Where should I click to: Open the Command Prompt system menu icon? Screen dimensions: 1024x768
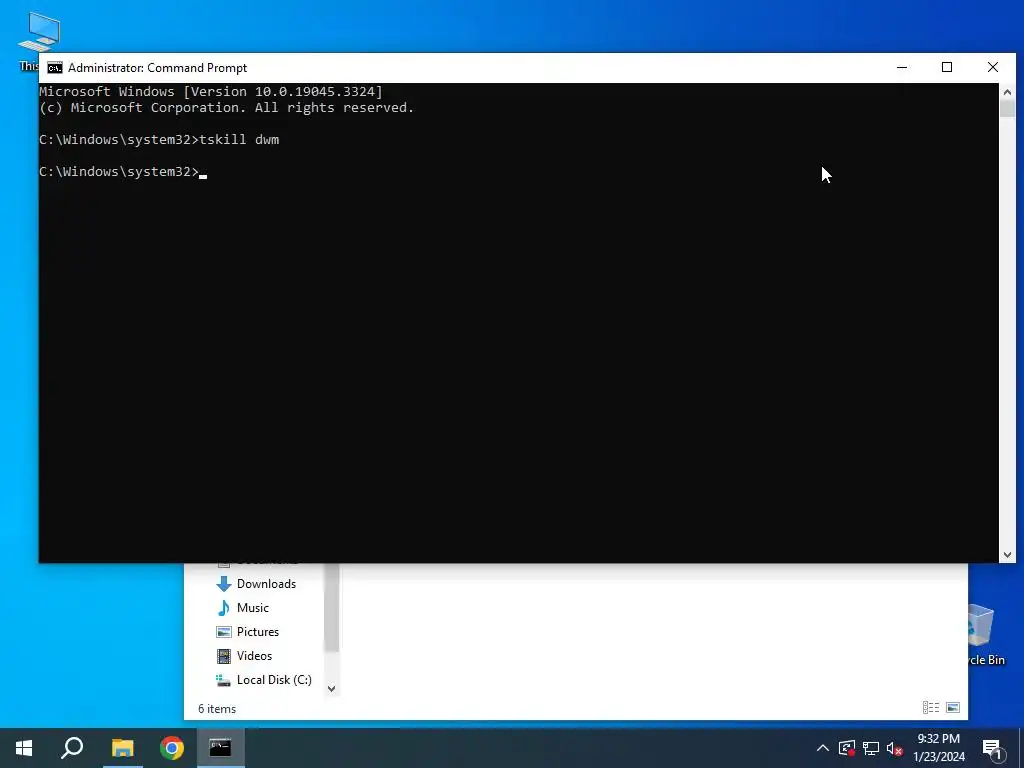tap(55, 68)
